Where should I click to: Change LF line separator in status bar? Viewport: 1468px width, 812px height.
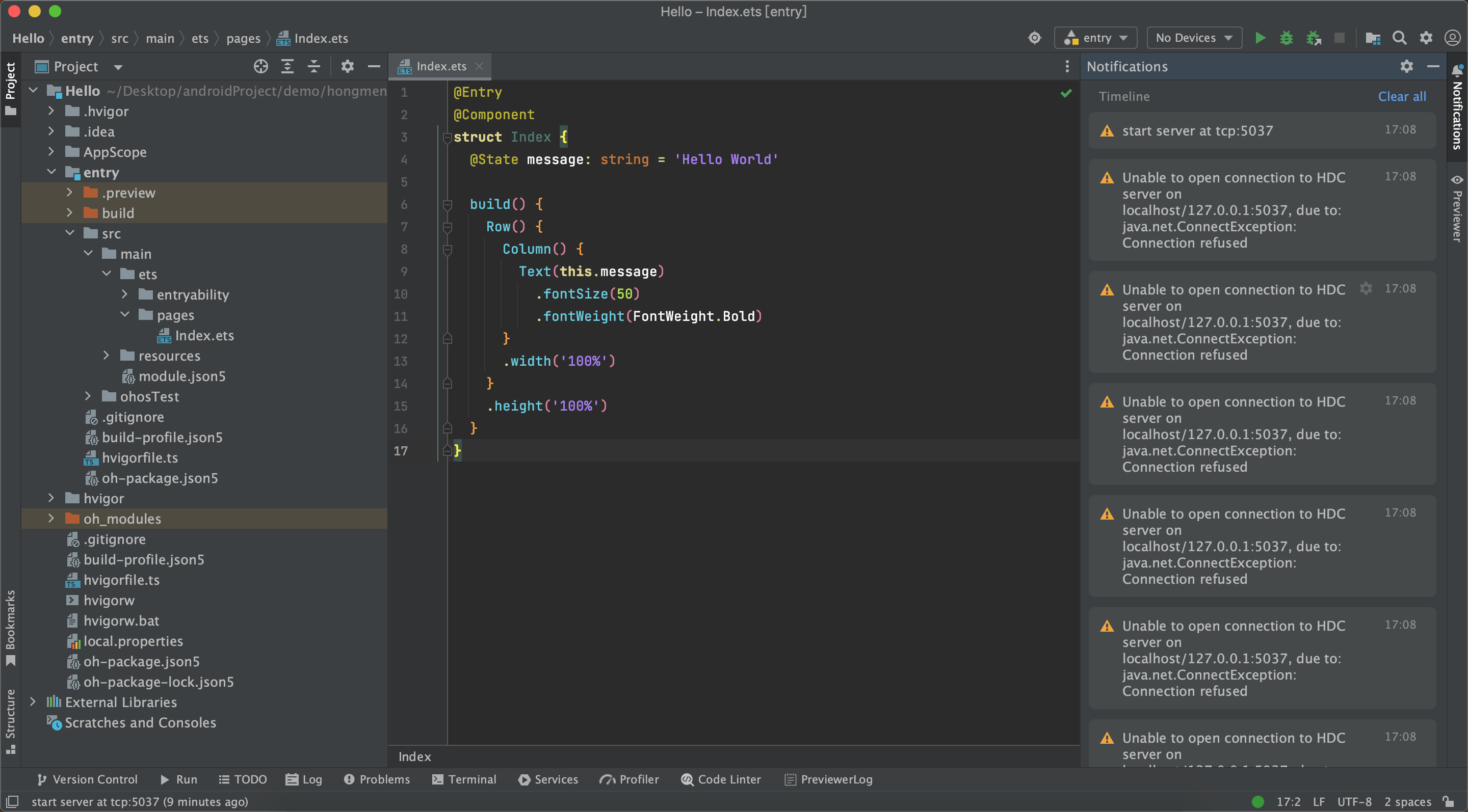[x=1318, y=801]
